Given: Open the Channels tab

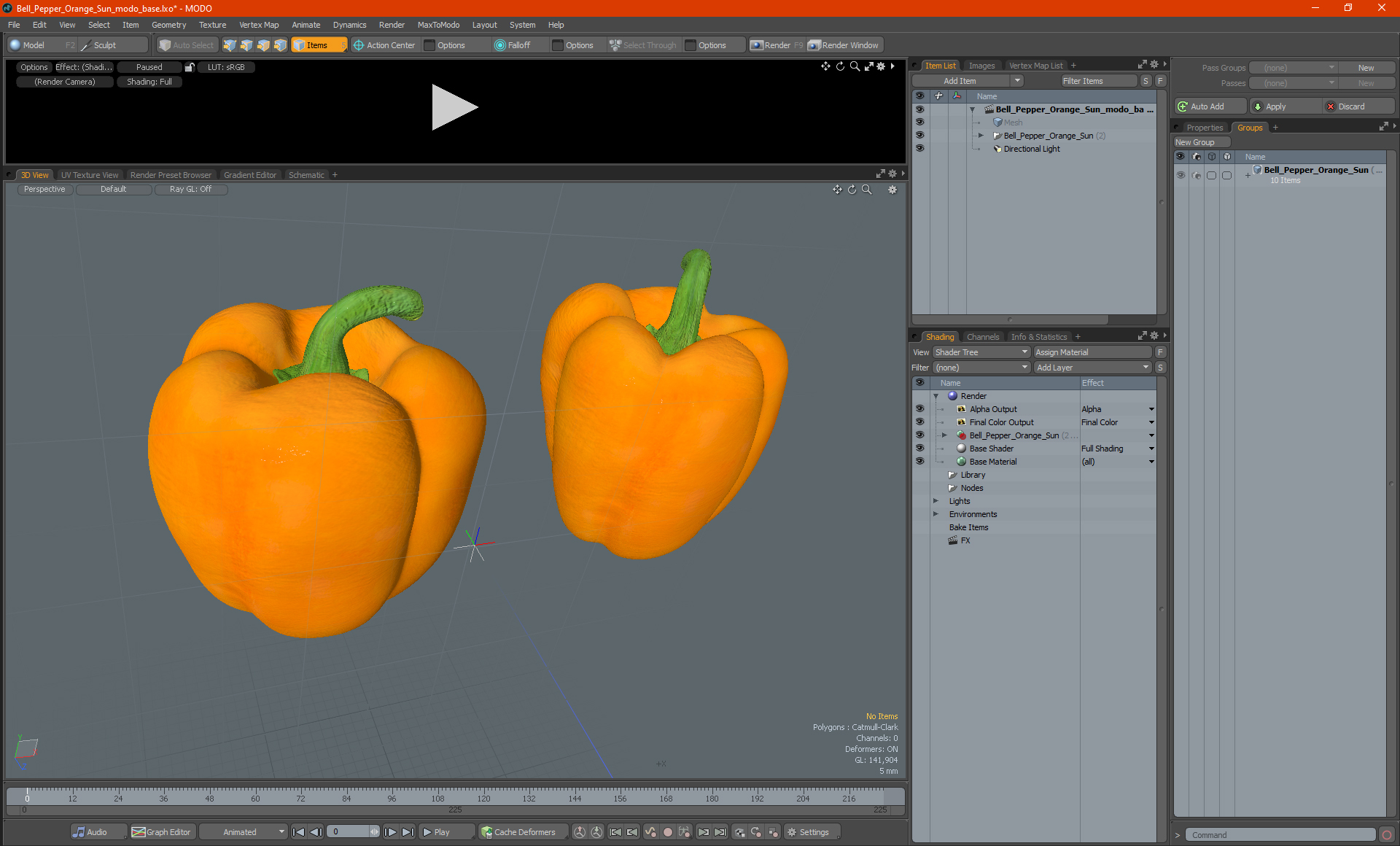Looking at the screenshot, I should coord(982,337).
